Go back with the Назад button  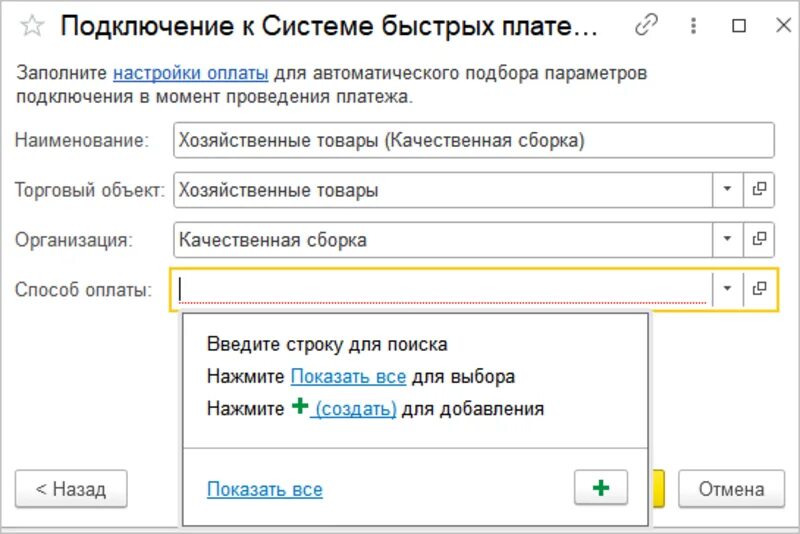(71, 489)
